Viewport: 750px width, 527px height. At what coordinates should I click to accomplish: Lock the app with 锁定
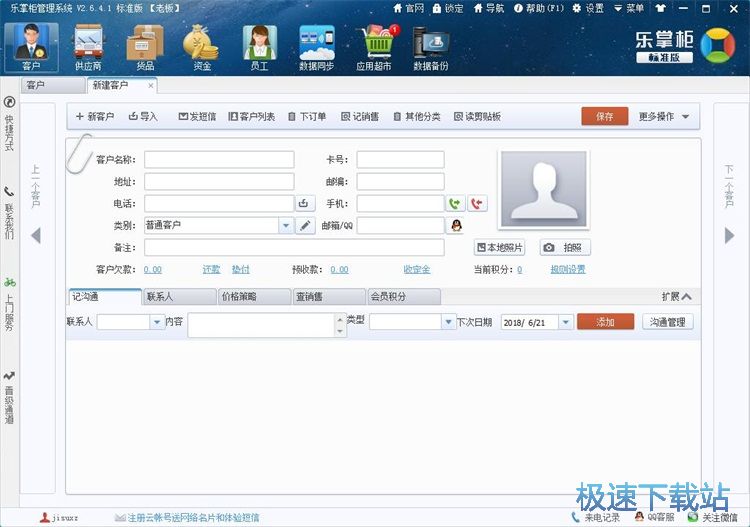(x=448, y=8)
